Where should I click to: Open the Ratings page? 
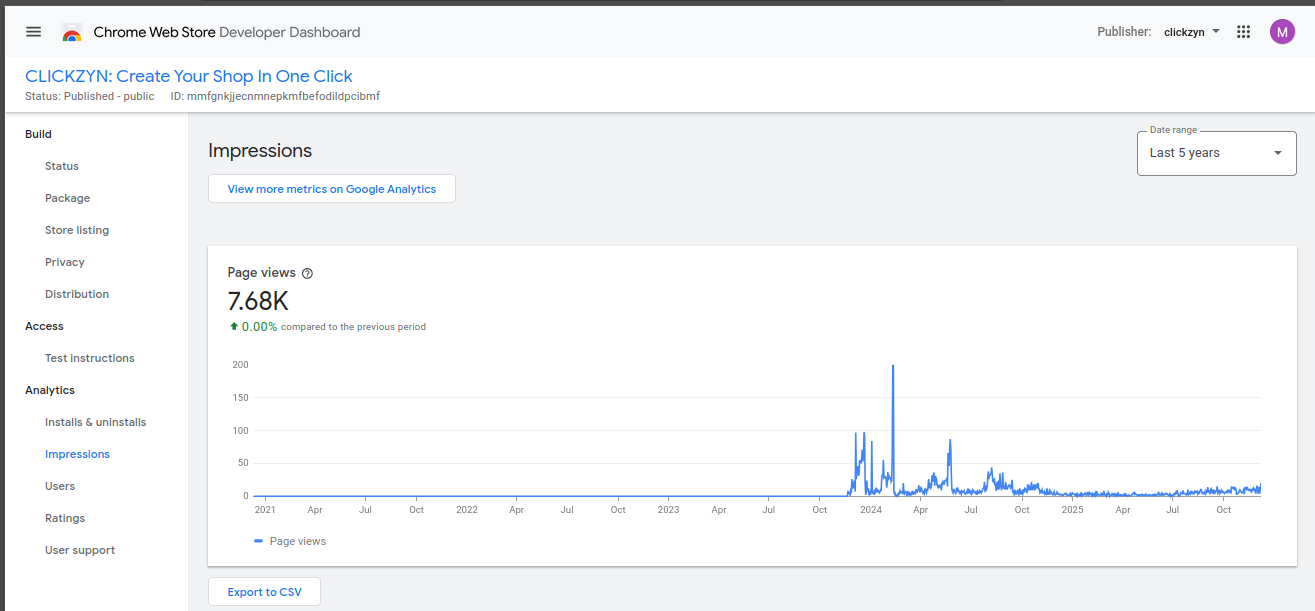[65, 518]
